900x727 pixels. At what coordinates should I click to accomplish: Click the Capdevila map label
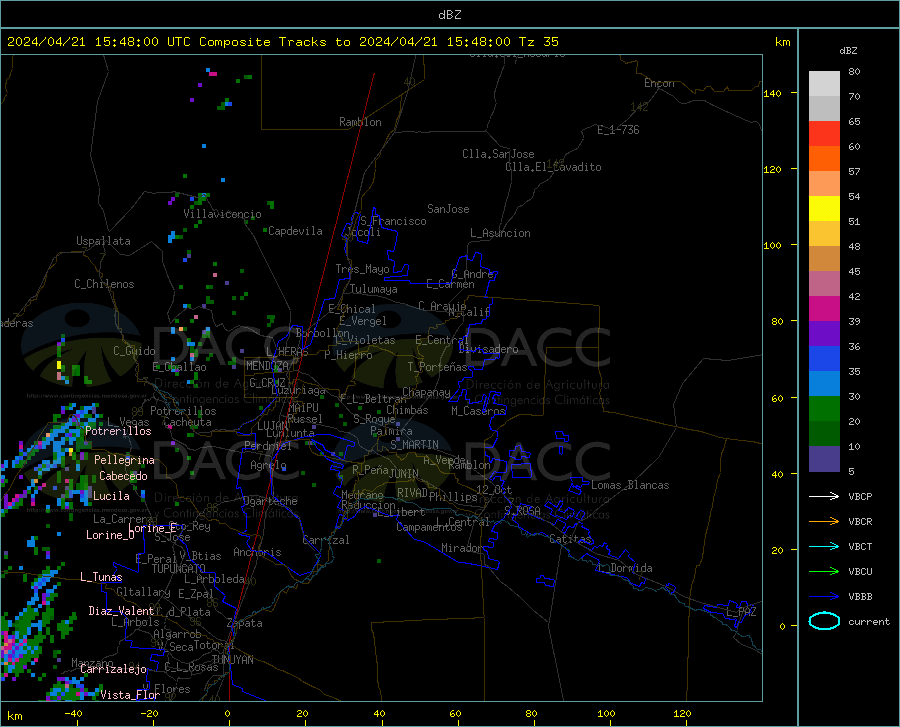(295, 231)
